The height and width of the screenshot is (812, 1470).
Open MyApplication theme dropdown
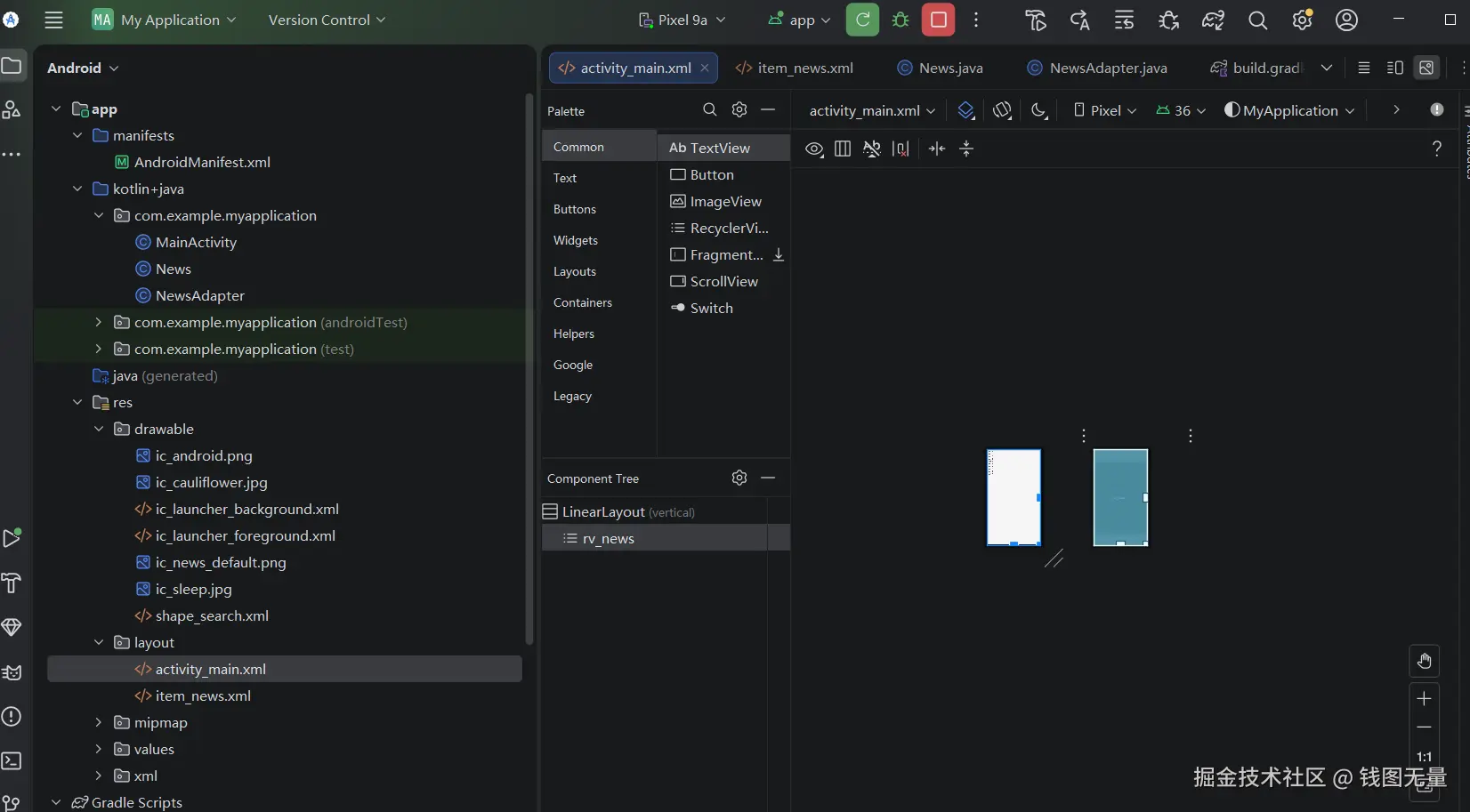coord(1289,110)
